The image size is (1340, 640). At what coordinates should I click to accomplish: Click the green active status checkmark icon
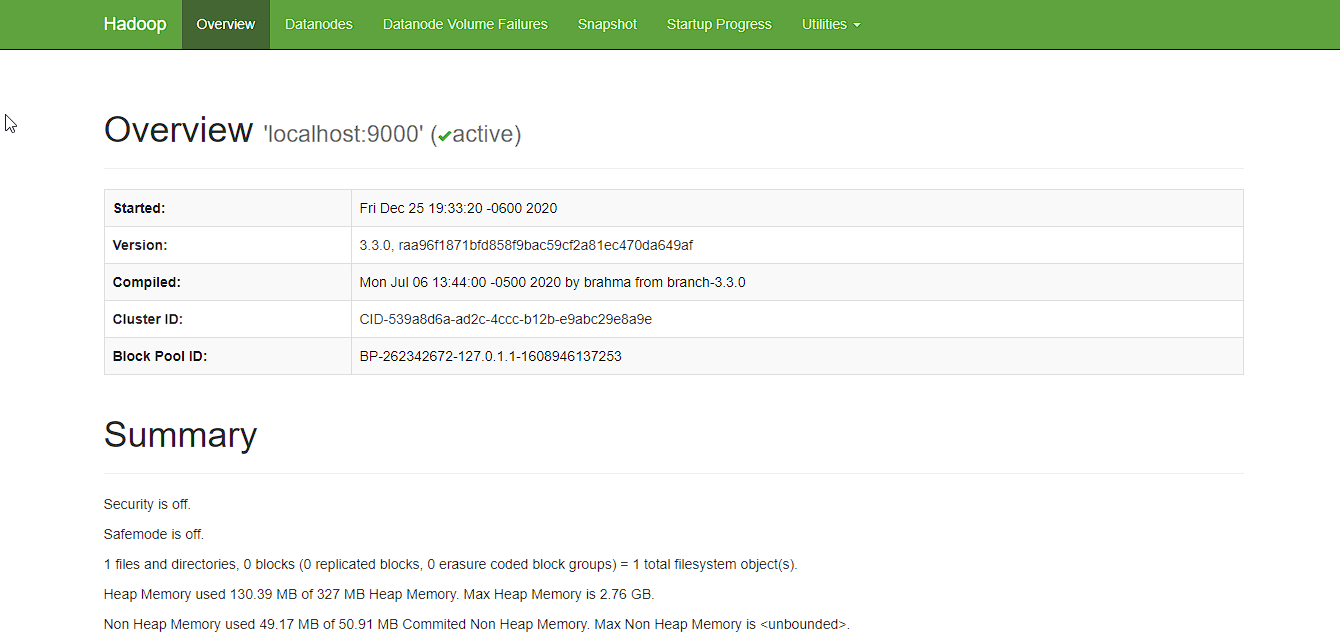[x=444, y=135]
